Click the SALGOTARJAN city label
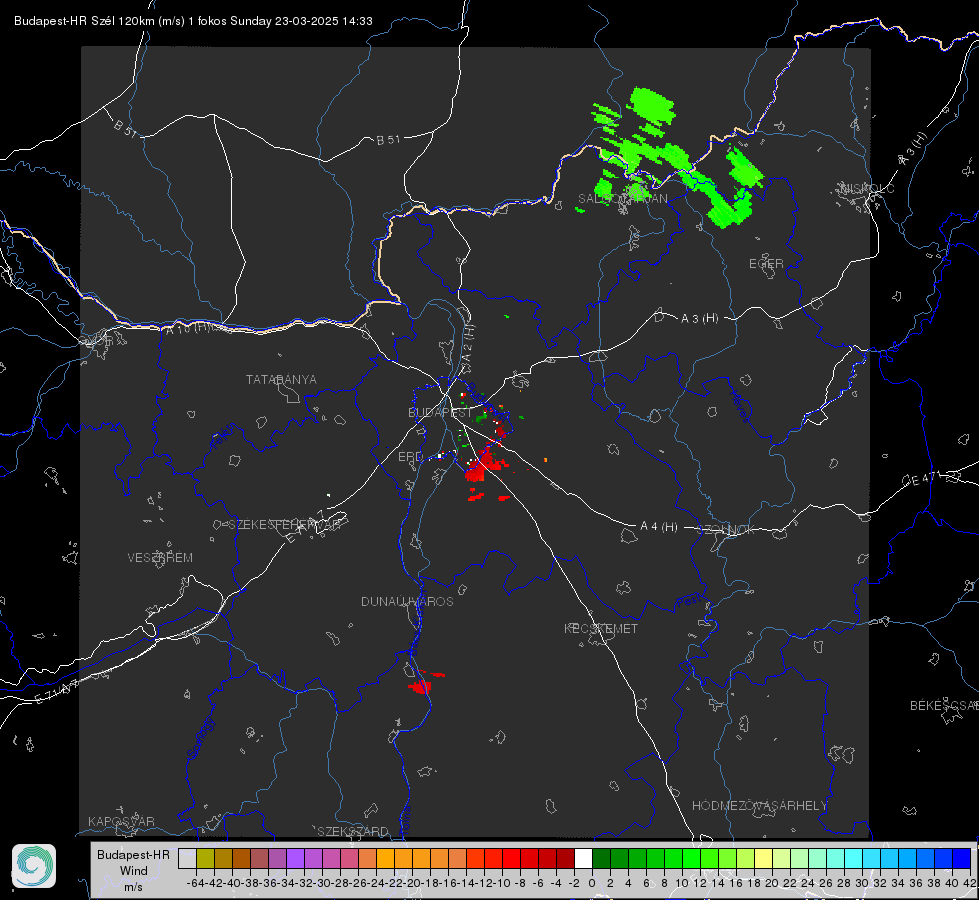Viewport: 979px width, 900px height. click(622, 199)
